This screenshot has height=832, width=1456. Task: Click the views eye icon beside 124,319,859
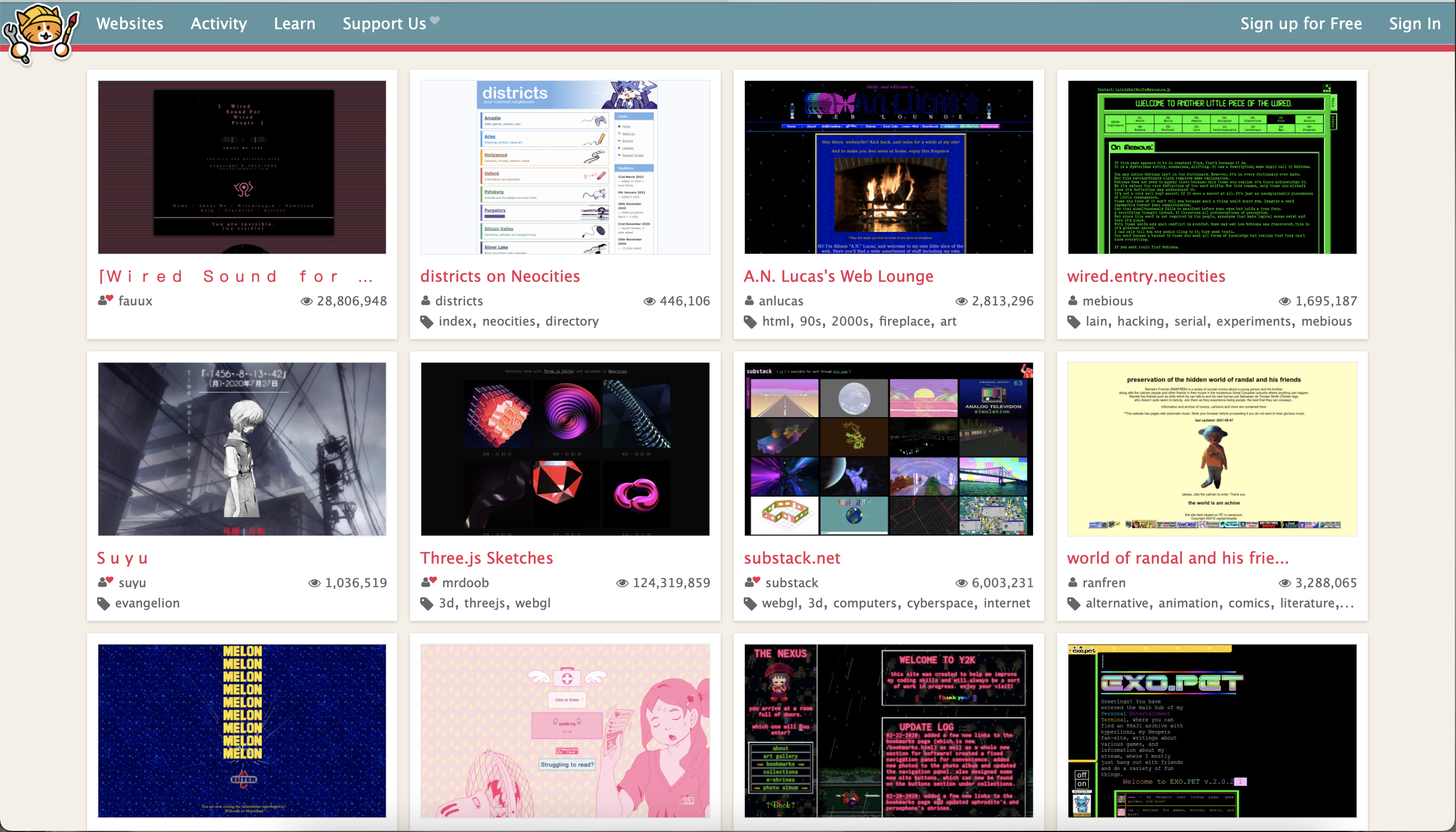[x=622, y=583]
